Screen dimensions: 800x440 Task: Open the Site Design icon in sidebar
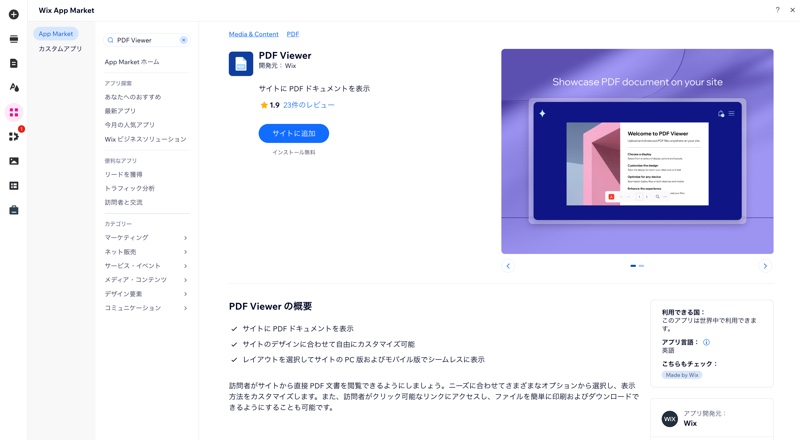(x=14, y=87)
